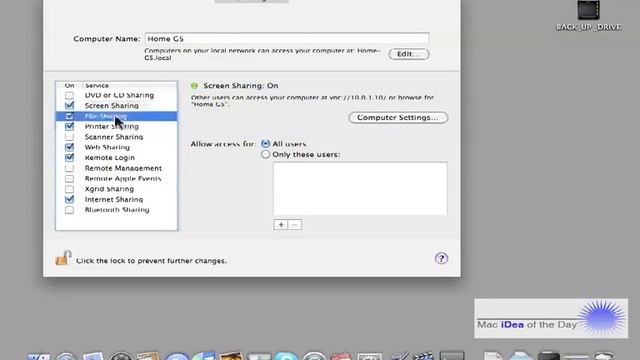The image size is (640, 360).
Task: Select the "Web Sharing" service label
Action: pos(107,147)
